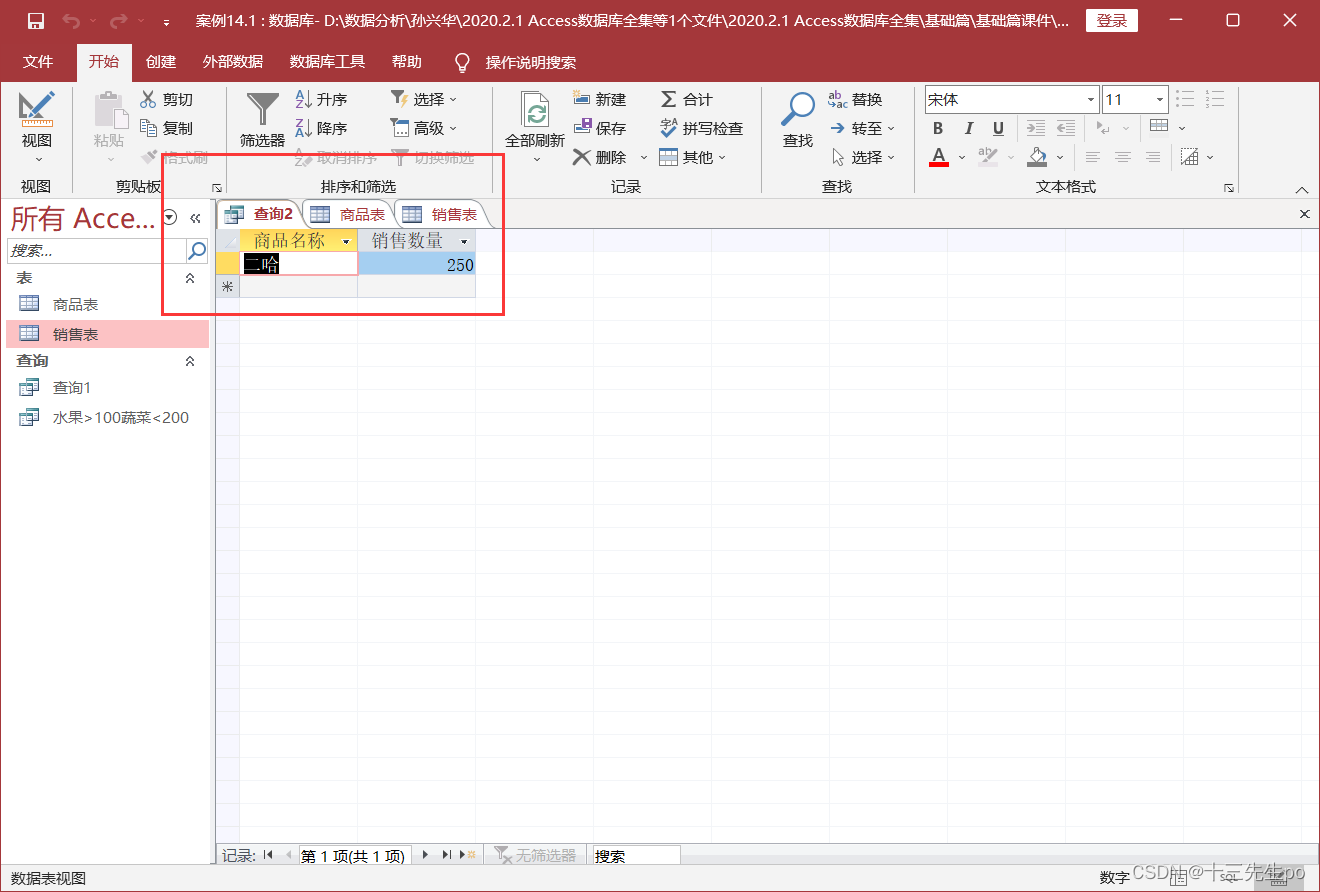Toggle Italic formatting

968,128
